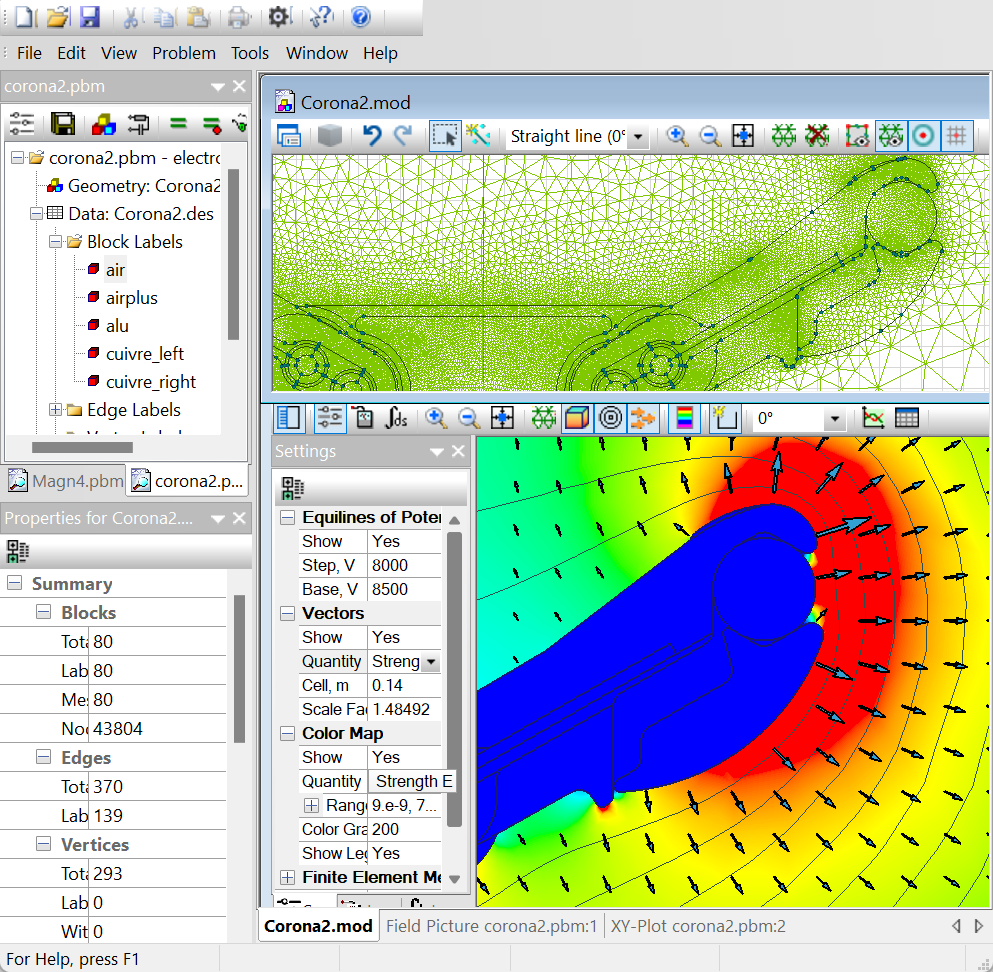Image resolution: width=993 pixels, height=972 pixels.
Task: Collapse the Block Labels tree folder
Action: tap(56, 242)
